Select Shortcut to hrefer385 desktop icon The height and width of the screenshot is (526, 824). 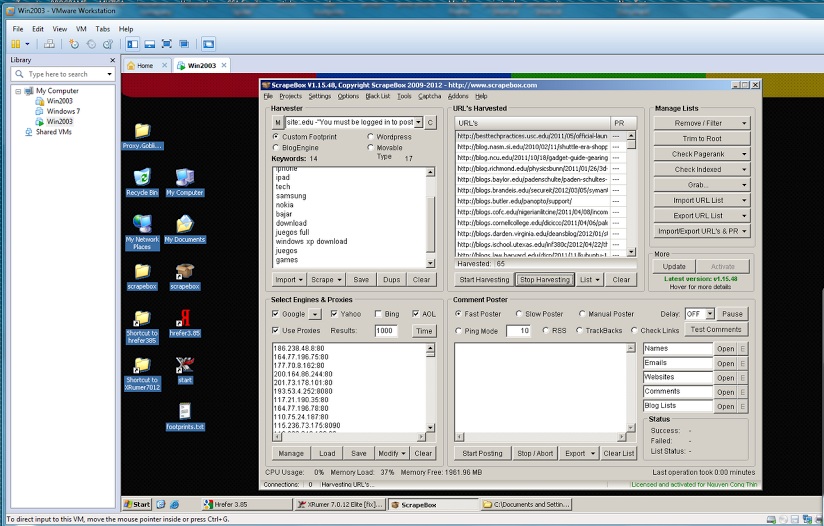(142, 326)
